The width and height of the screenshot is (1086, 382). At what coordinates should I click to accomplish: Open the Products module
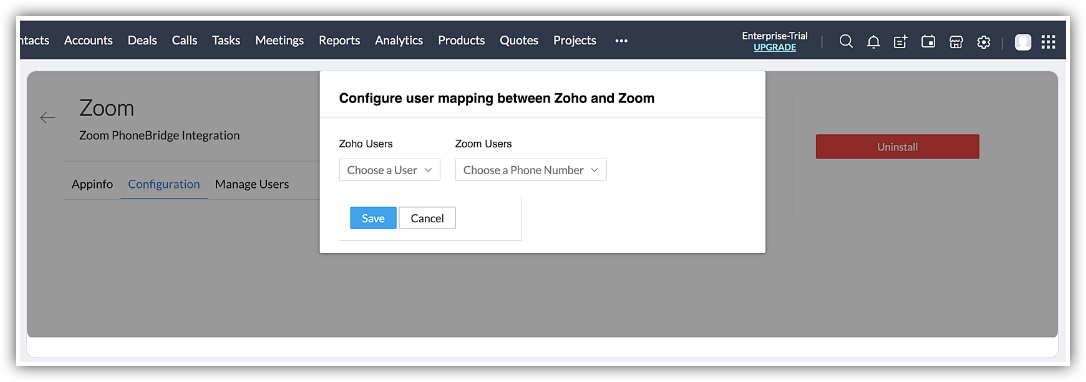click(x=461, y=40)
